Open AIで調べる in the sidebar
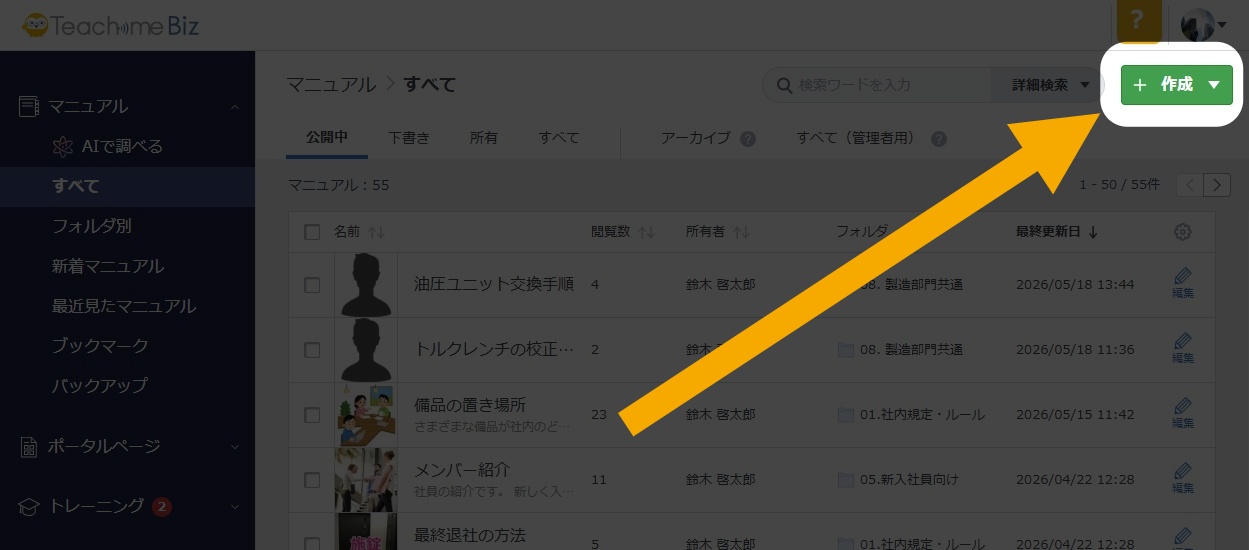The image size is (1249, 550). 122,146
